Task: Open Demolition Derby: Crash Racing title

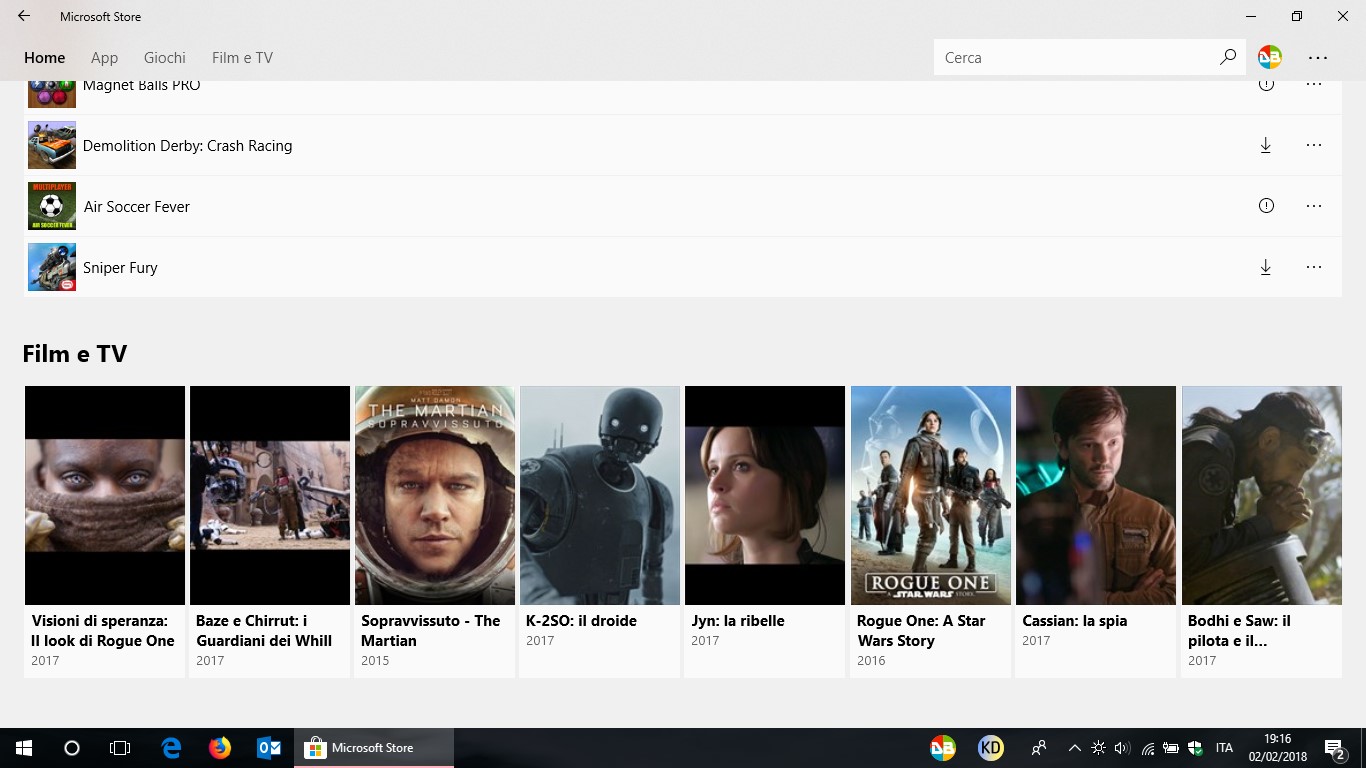Action: pyautogui.click(x=188, y=146)
